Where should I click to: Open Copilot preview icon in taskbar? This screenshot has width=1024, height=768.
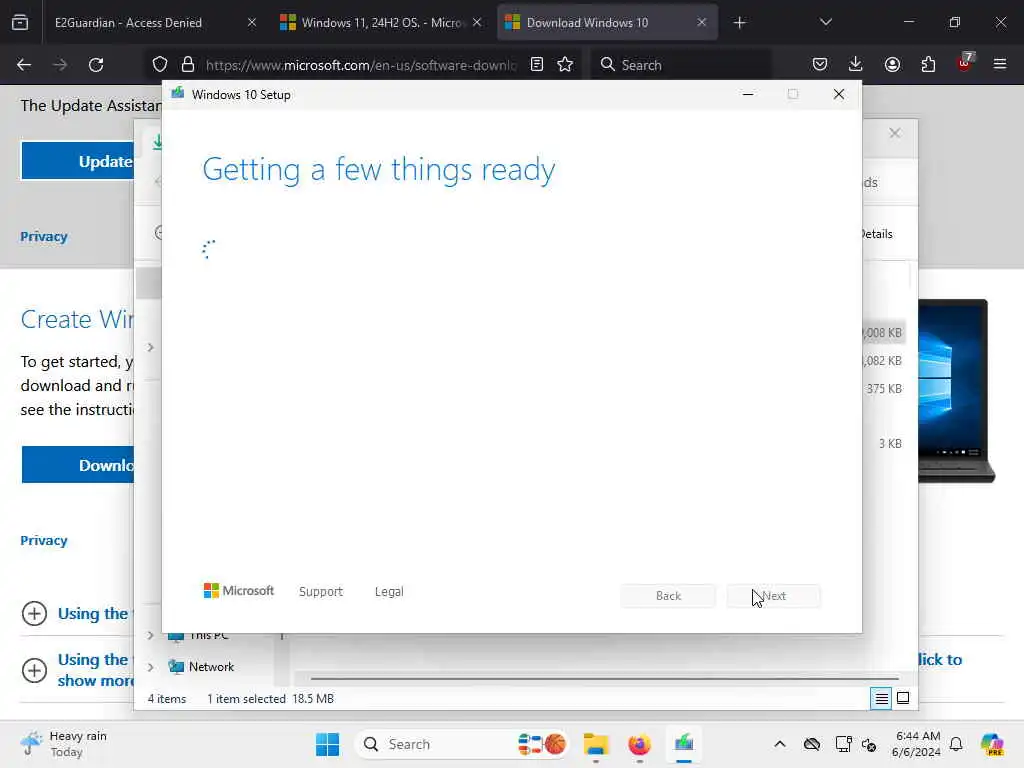coord(992,744)
